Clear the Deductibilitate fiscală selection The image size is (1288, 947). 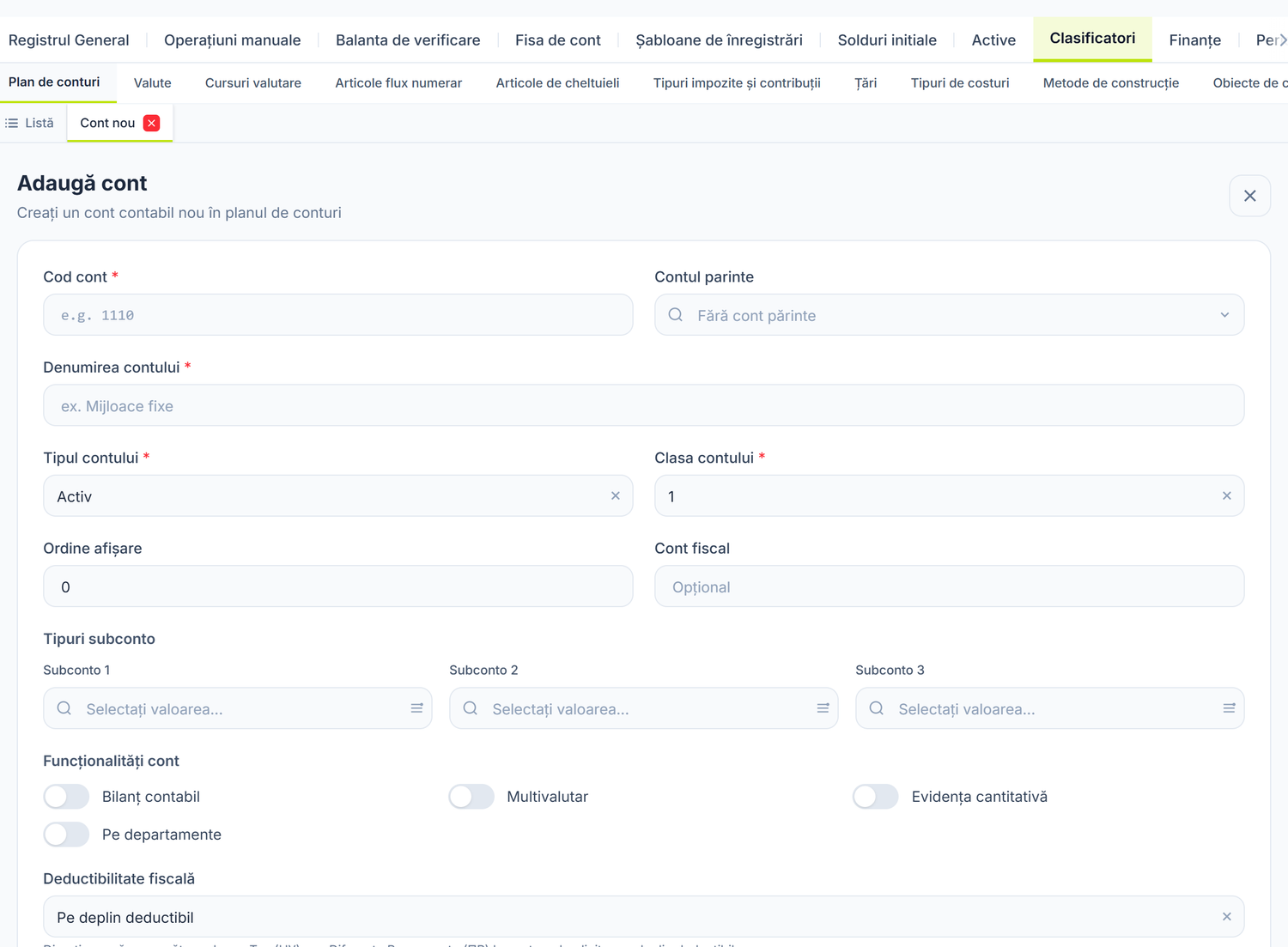tap(1226, 917)
